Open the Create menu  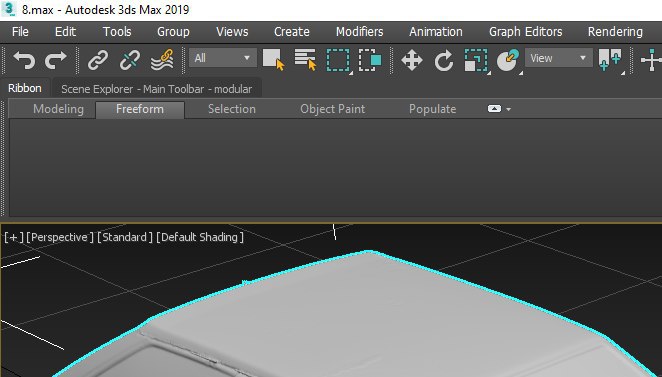pyautogui.click(x=292, y=32)
